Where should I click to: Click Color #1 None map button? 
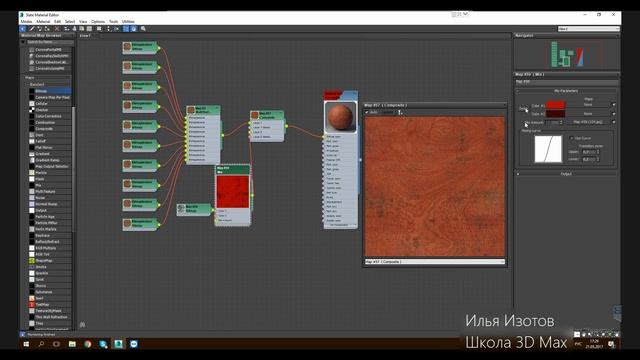coord(588,105)
